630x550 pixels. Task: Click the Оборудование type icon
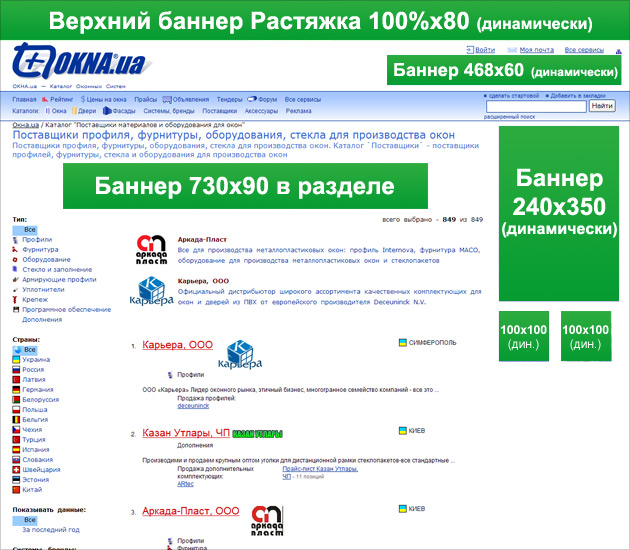click(x=16, y=260)
